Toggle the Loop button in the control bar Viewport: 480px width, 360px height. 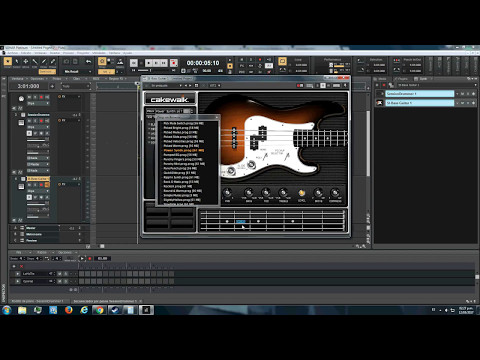(x=282, y=61)
